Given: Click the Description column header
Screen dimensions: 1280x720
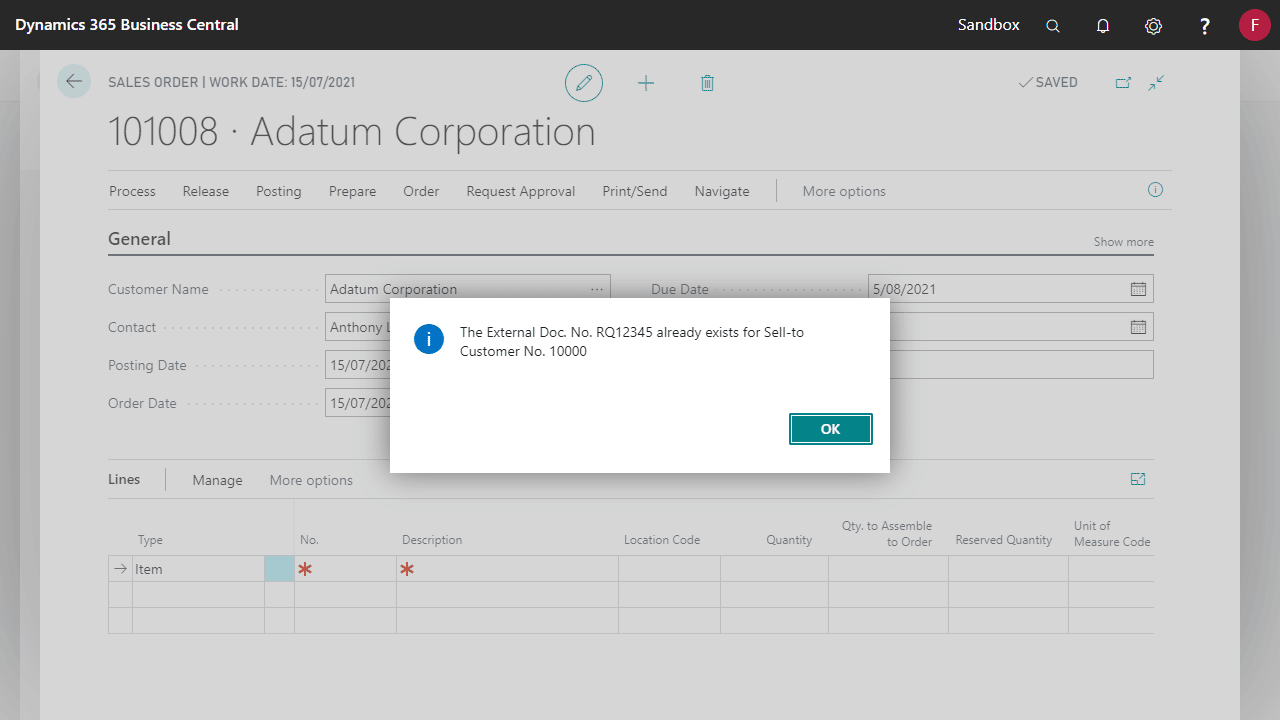Looking at the screenshot, I should click(x=432, y=540).
